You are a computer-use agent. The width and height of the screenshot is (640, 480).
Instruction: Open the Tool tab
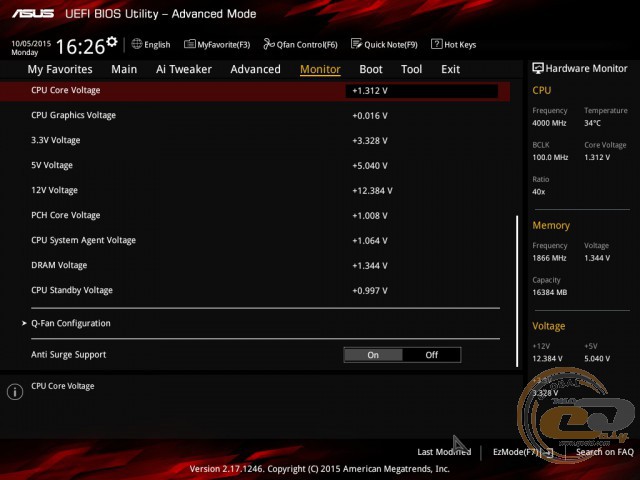411,69
